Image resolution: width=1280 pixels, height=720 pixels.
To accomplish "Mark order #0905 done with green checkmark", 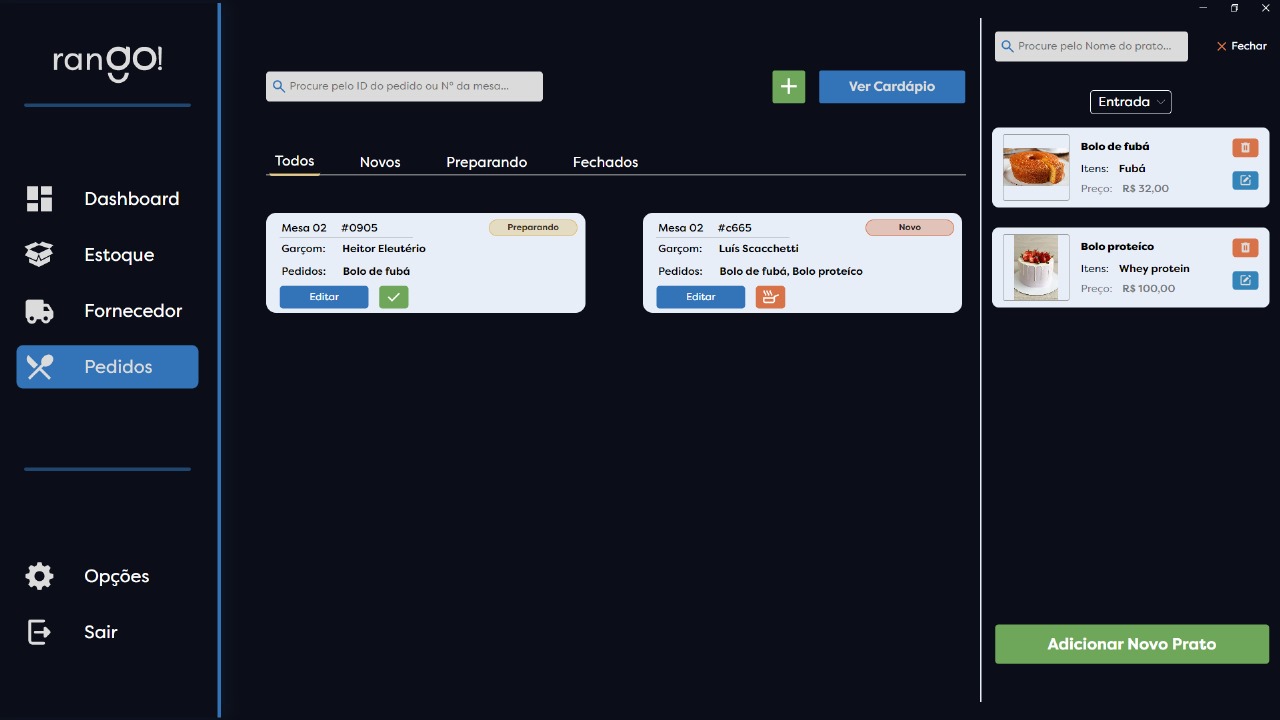I will [393, 297].
